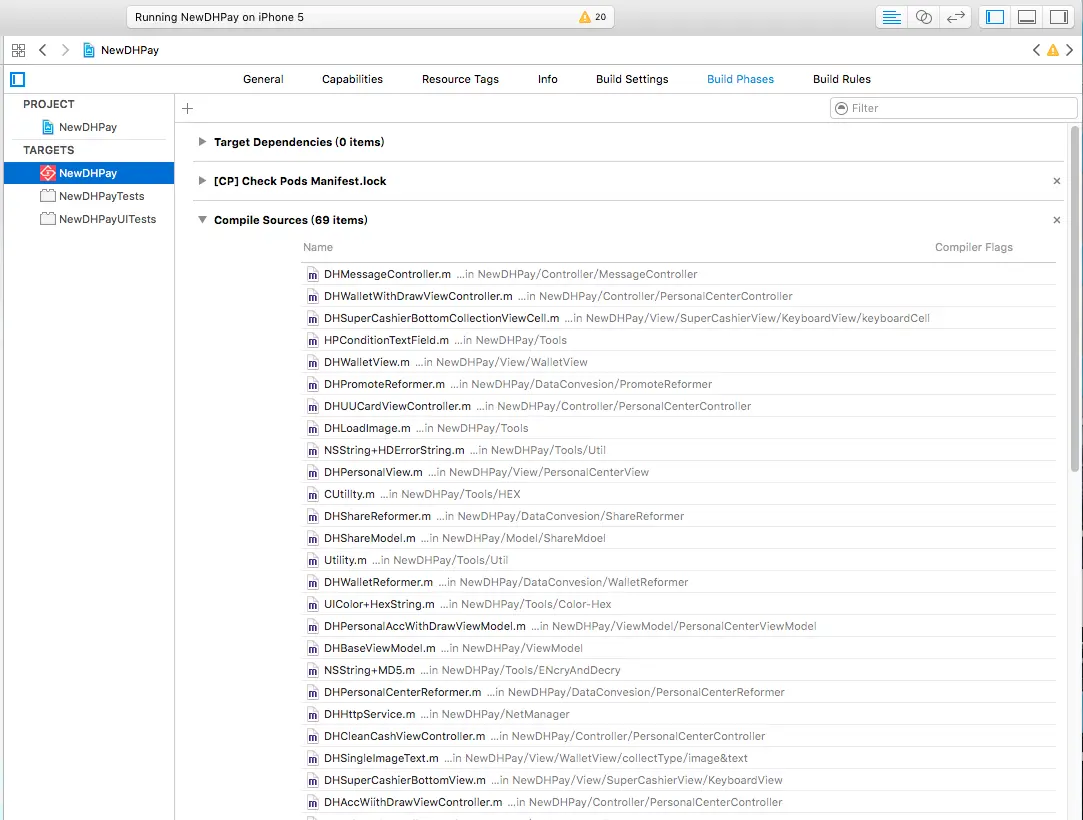The image size is (1083, 820).
Task: Jump to next issue arrow
Action: click(x=1070, y=50)
